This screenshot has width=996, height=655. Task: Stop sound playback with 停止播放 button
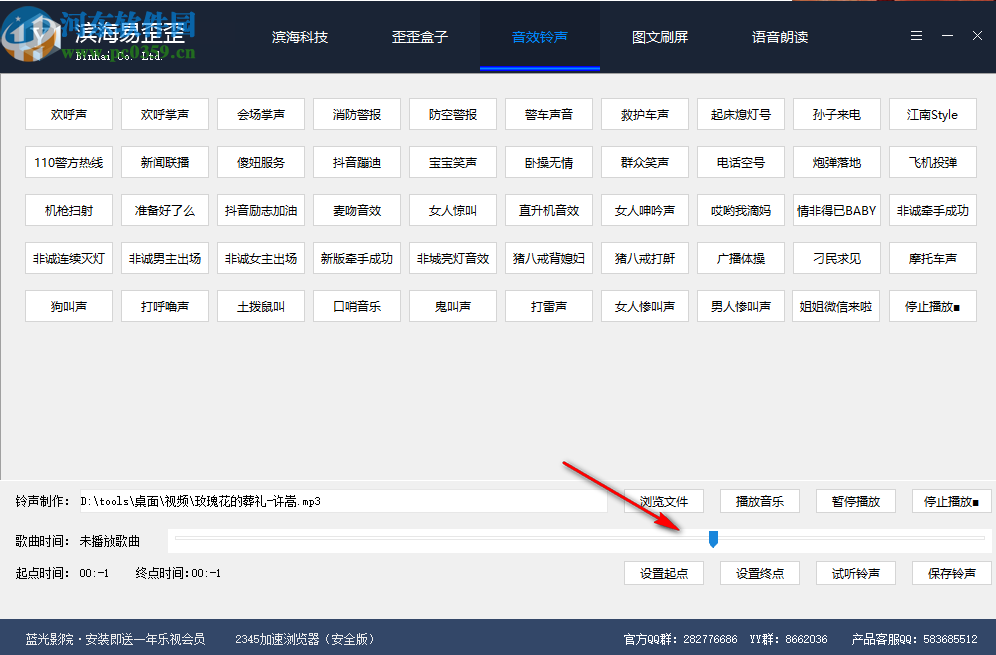pos(932,306)
